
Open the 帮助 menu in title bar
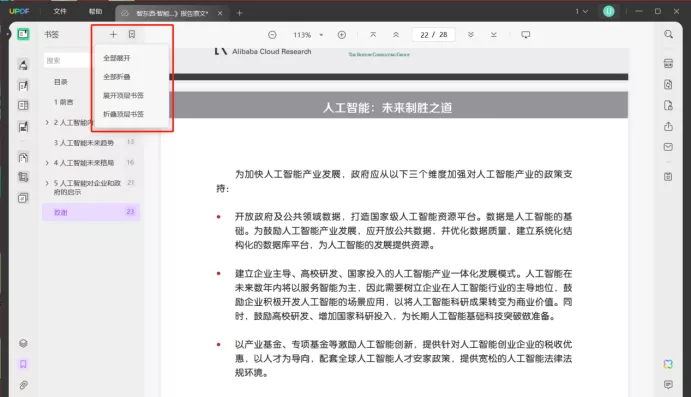coord(96,11)
